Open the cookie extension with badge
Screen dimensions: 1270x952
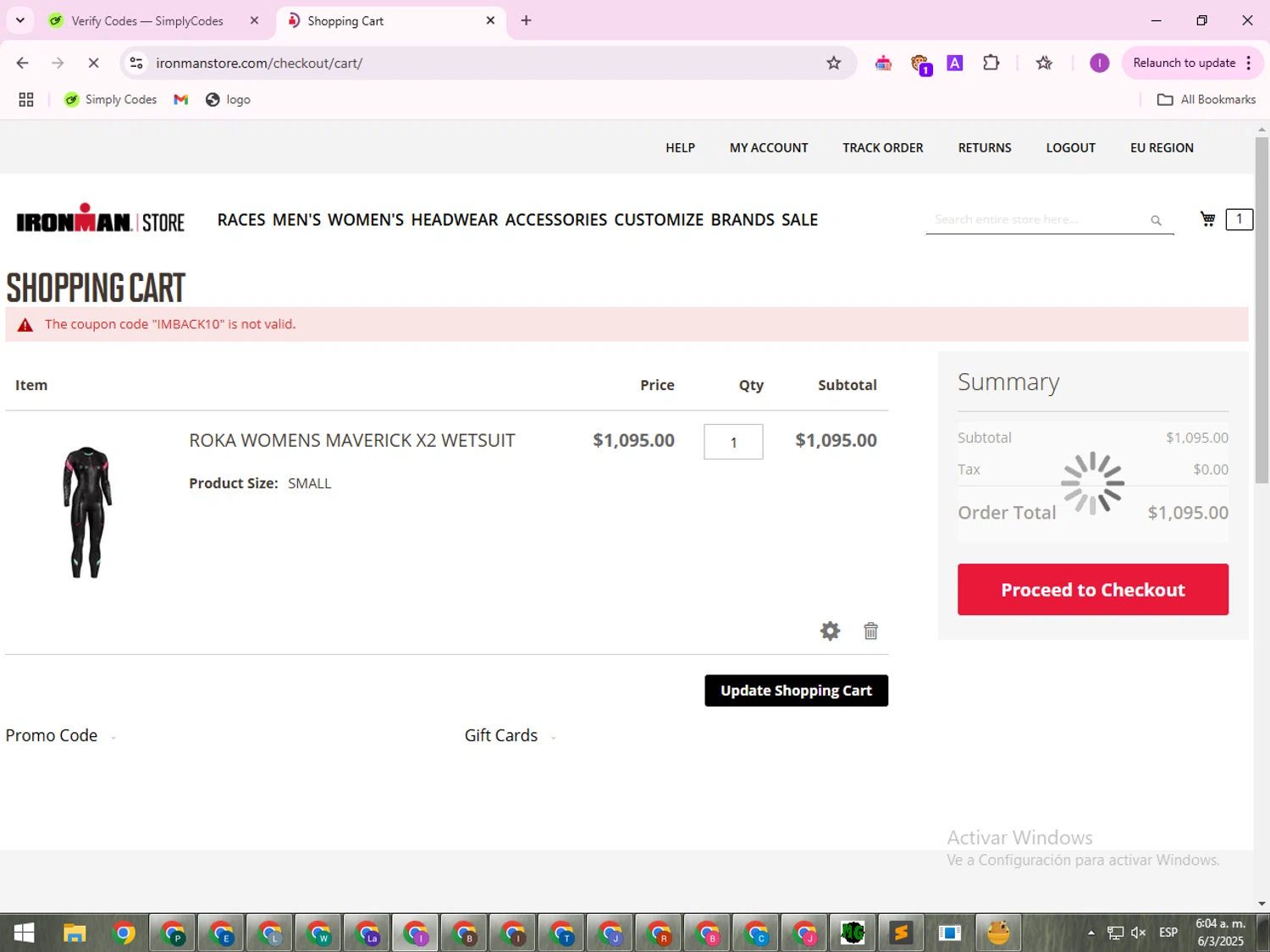coord(920,63)
